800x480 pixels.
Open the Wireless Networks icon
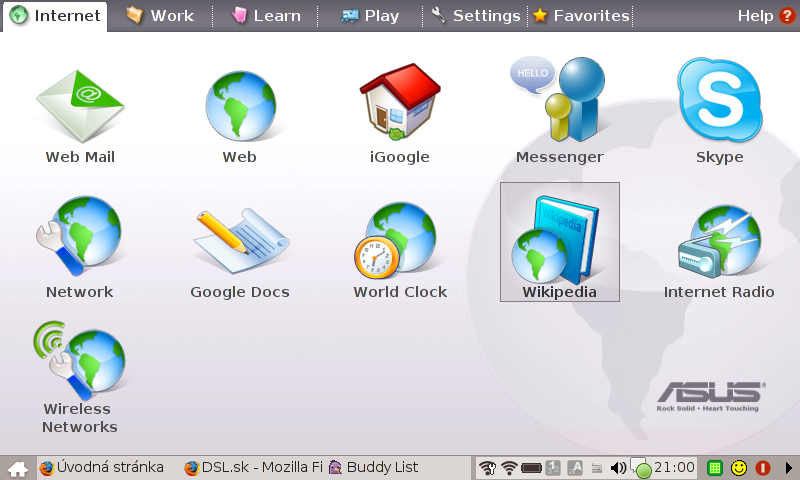tap(79, 360)
